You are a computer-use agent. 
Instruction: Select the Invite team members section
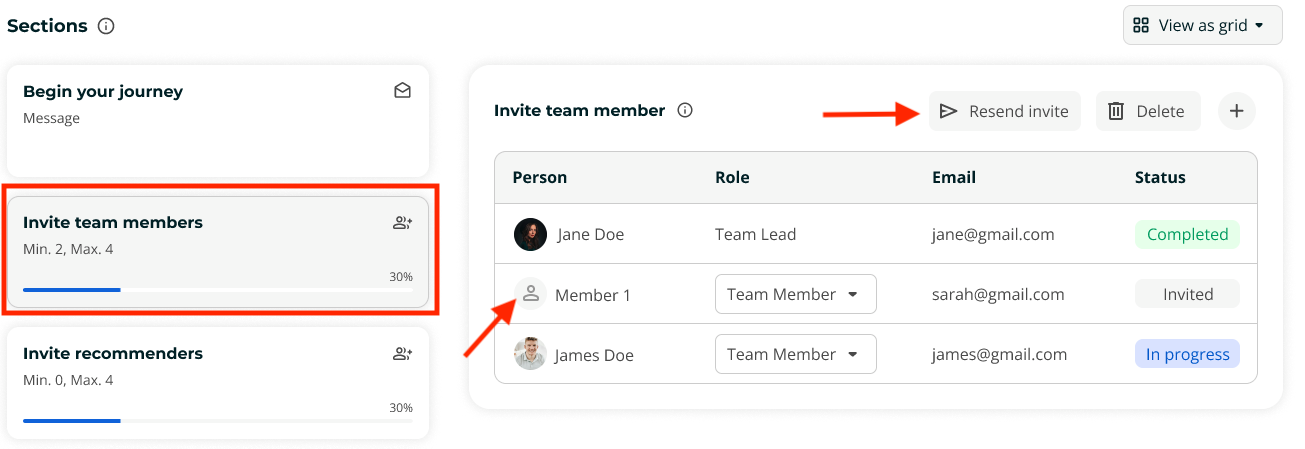(218, 252)
